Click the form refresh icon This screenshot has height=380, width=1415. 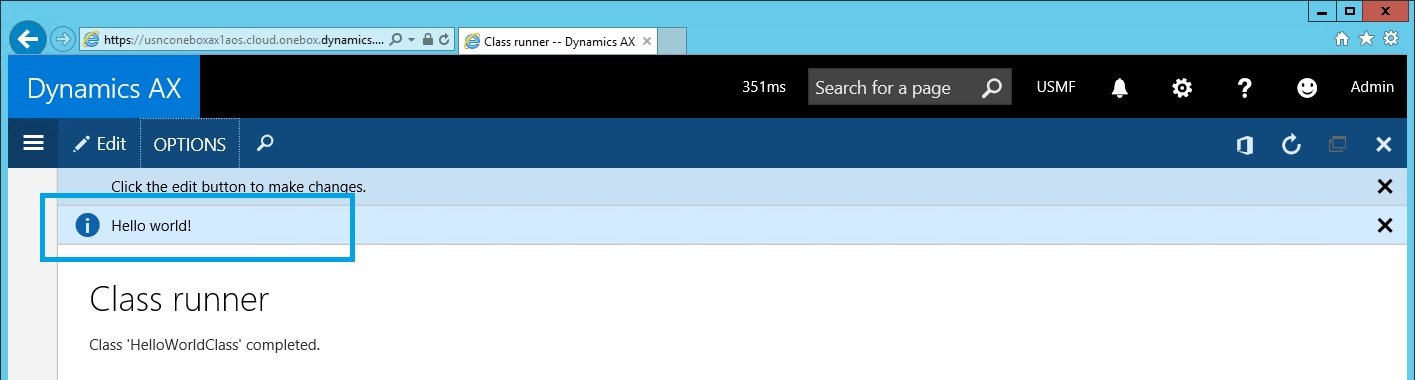(1291, 145)
